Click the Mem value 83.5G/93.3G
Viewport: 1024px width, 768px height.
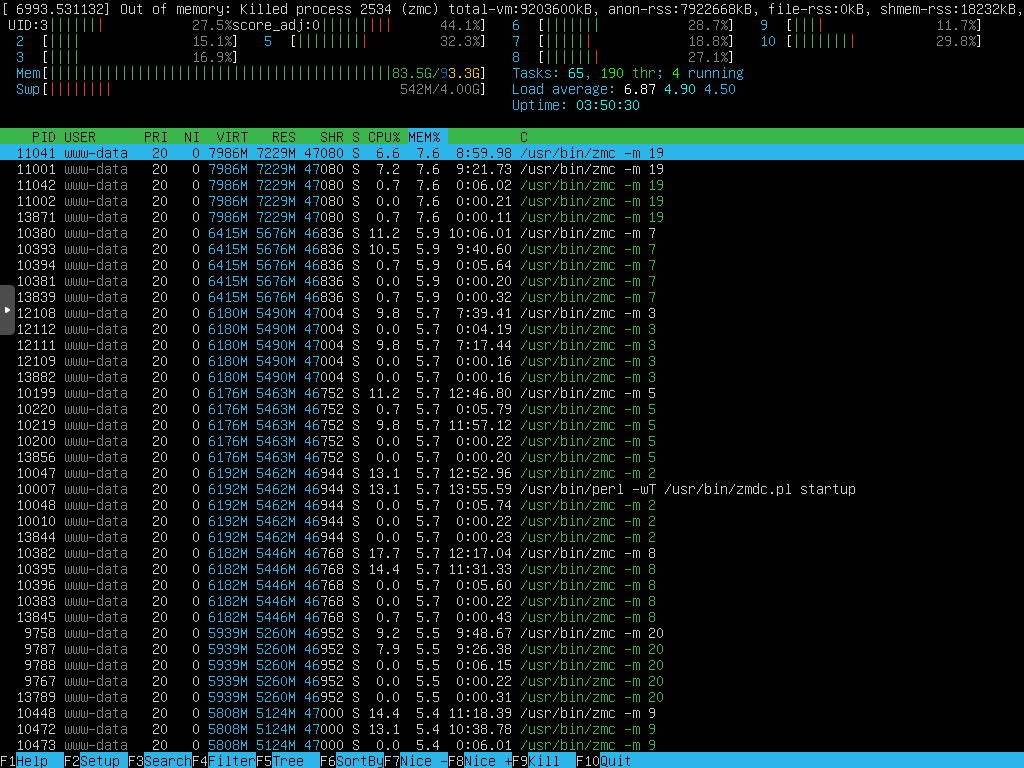click(436, 73)
